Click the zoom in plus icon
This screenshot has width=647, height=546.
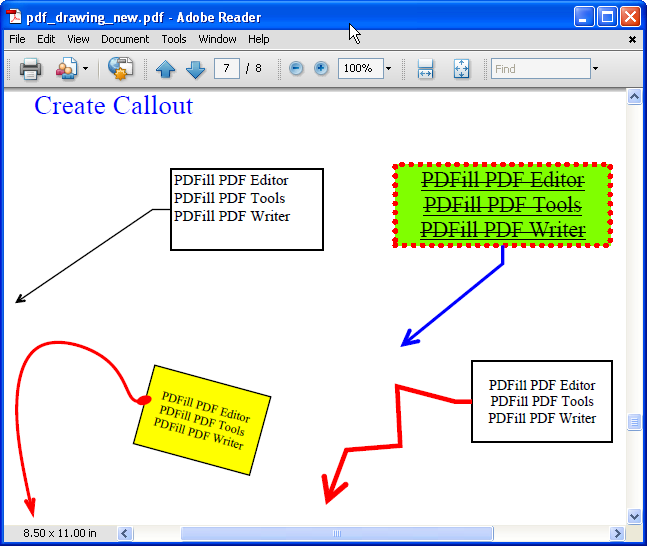321,69
